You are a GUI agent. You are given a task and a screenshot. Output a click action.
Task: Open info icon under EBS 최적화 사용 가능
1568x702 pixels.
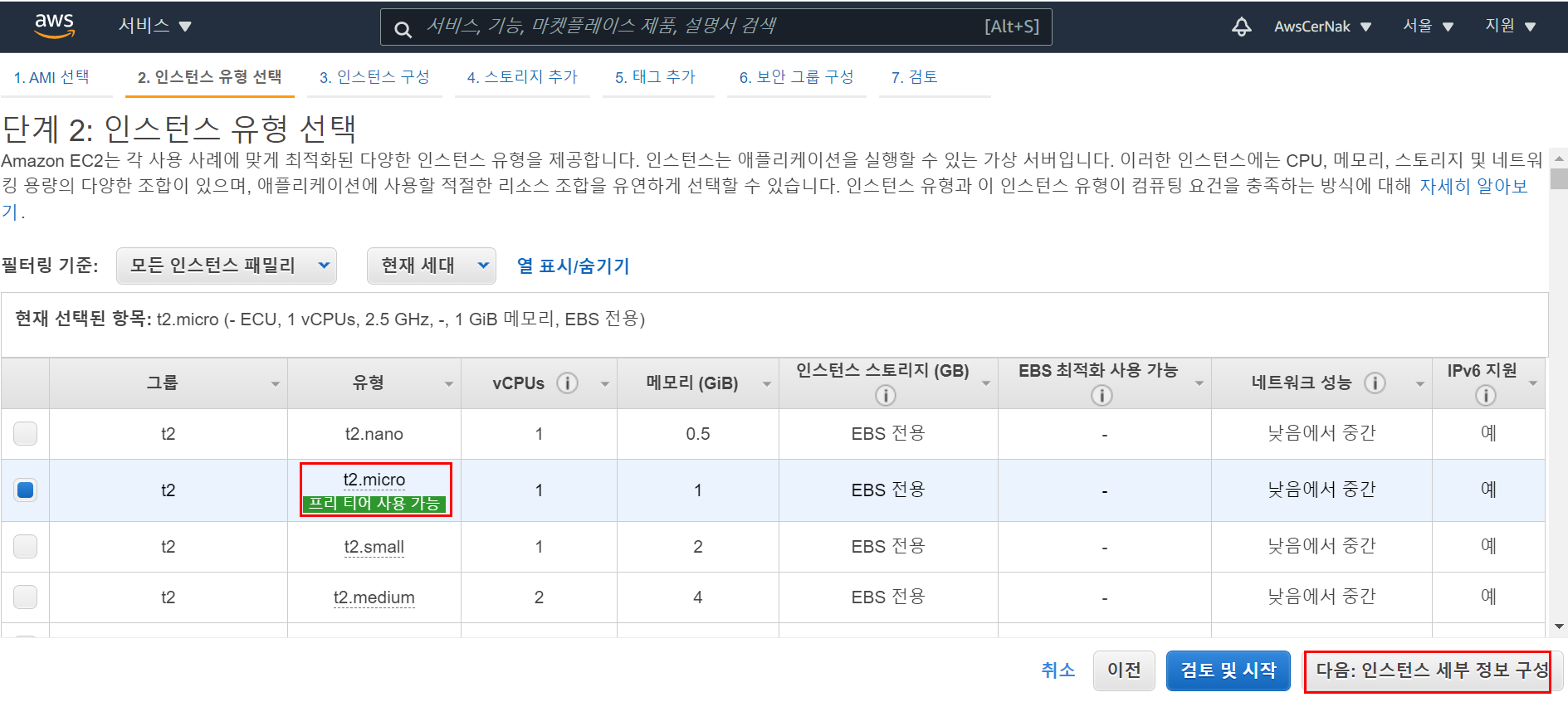(1102, 396)
